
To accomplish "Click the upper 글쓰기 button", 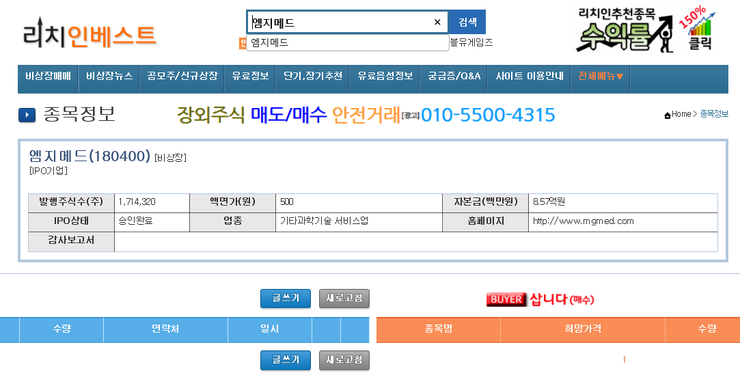I will (286, 298).
